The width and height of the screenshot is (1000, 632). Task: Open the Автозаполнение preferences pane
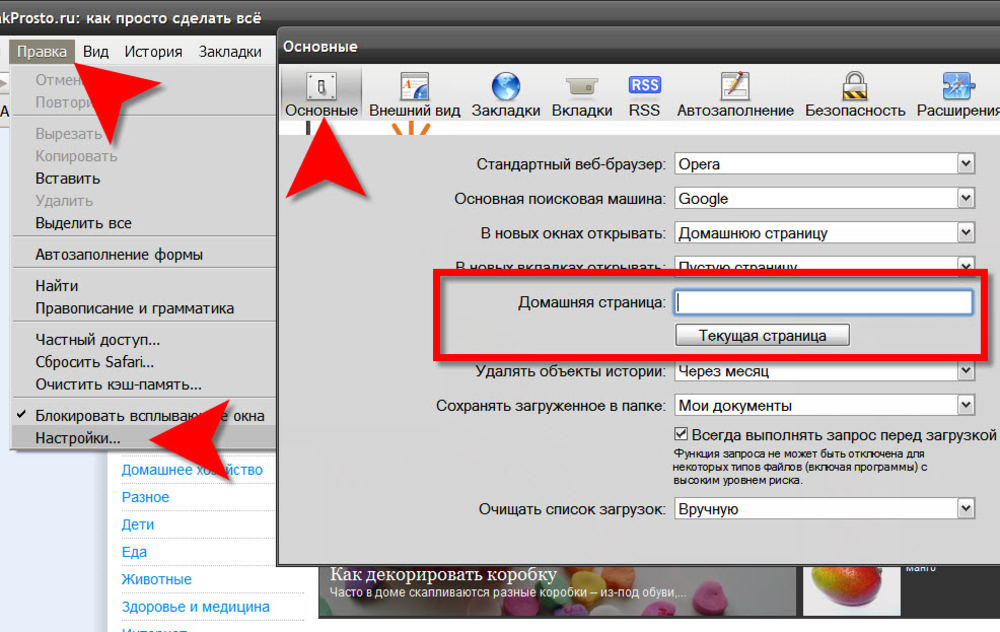pos(735,94)
